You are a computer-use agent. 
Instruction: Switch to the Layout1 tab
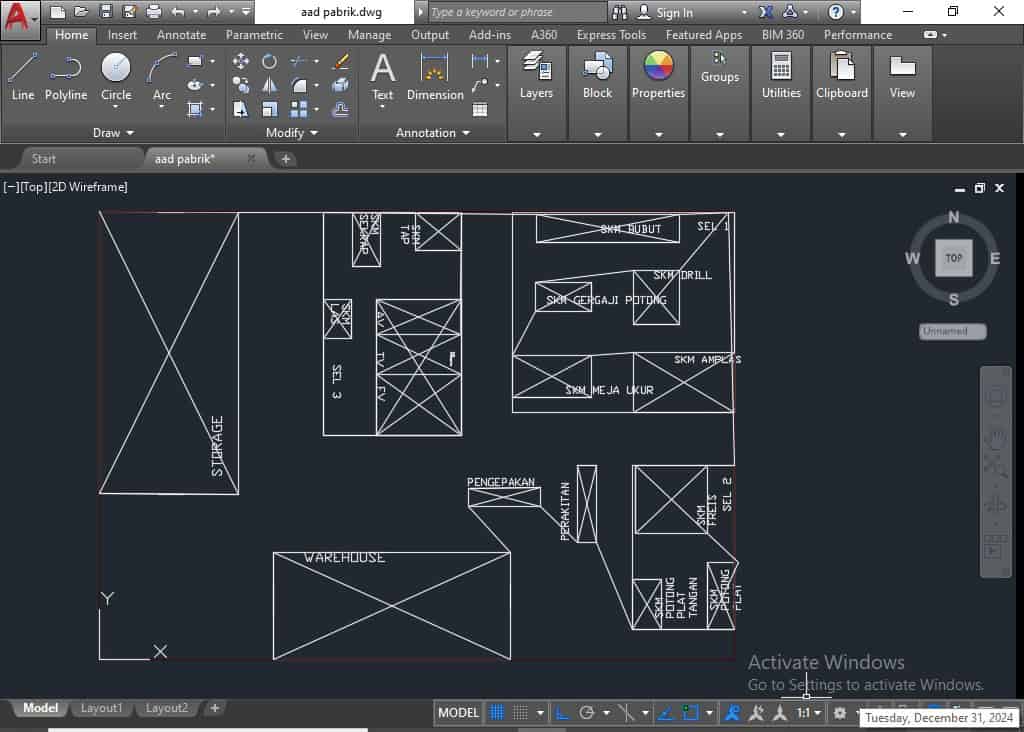pos(101,708)
